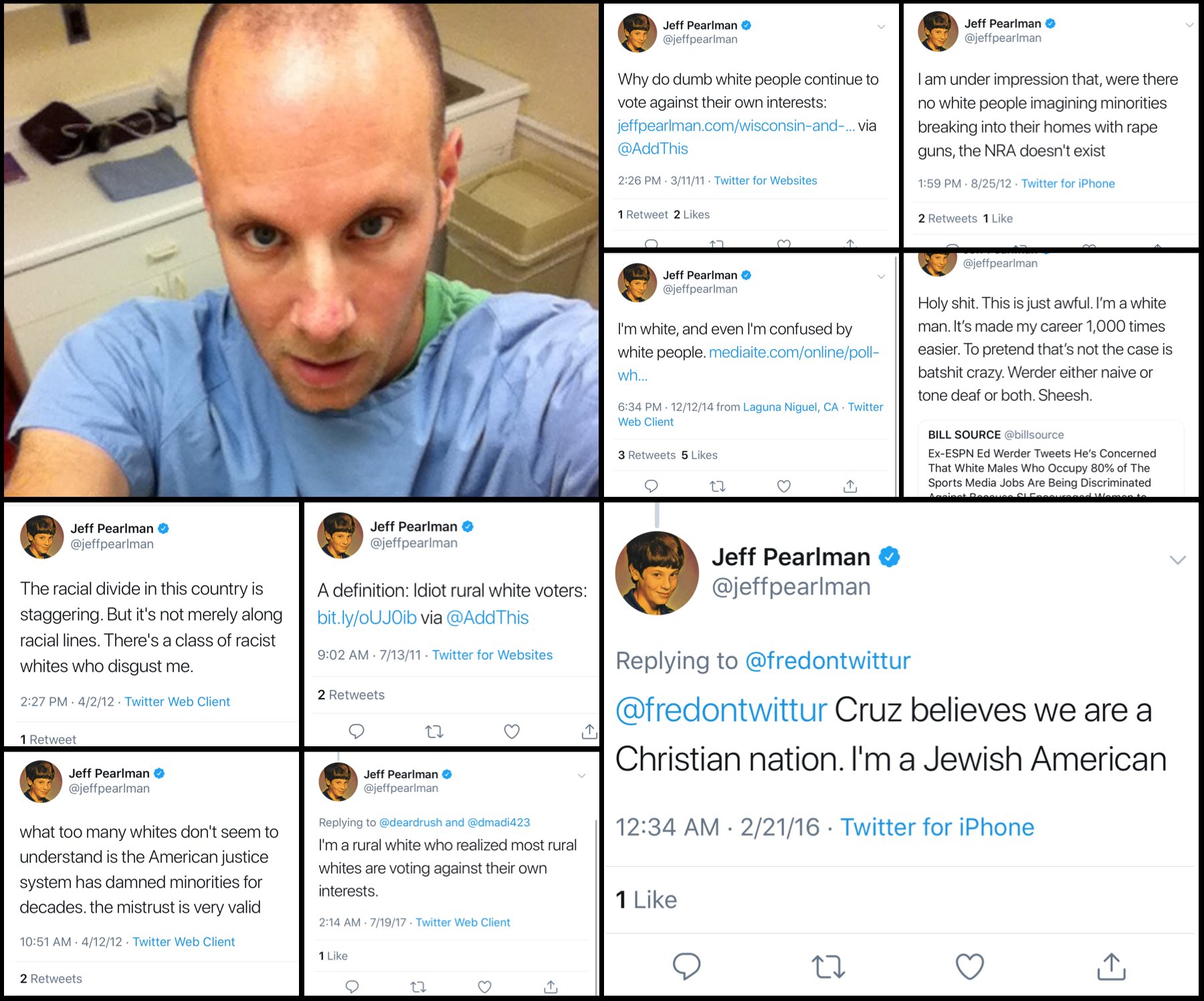Open the jeffpearlman.com/wisconsin-and link

(736, 126)
